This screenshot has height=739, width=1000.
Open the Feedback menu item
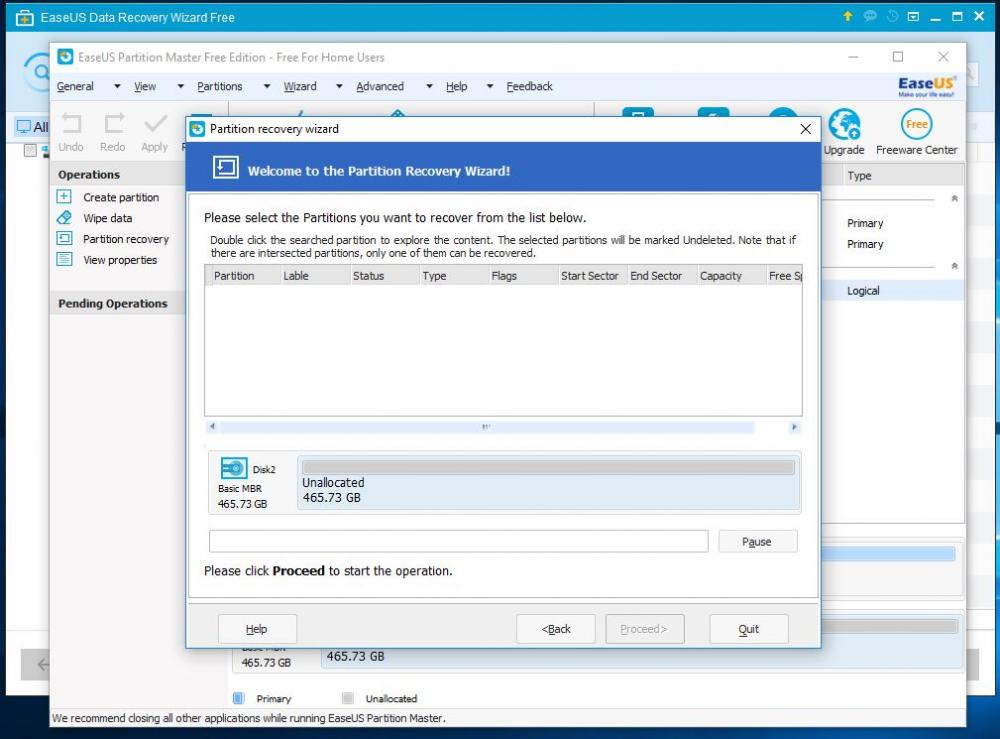click(529, 86)
